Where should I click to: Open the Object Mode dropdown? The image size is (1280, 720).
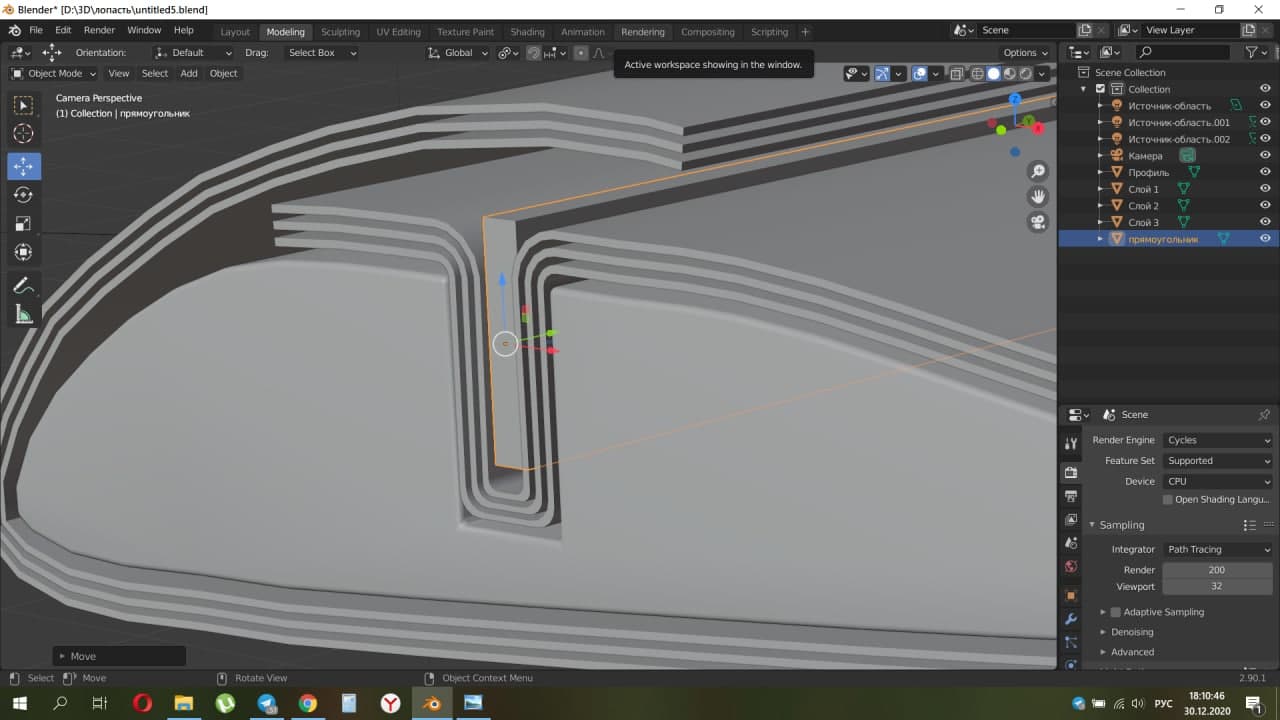[x=54, y=73]
